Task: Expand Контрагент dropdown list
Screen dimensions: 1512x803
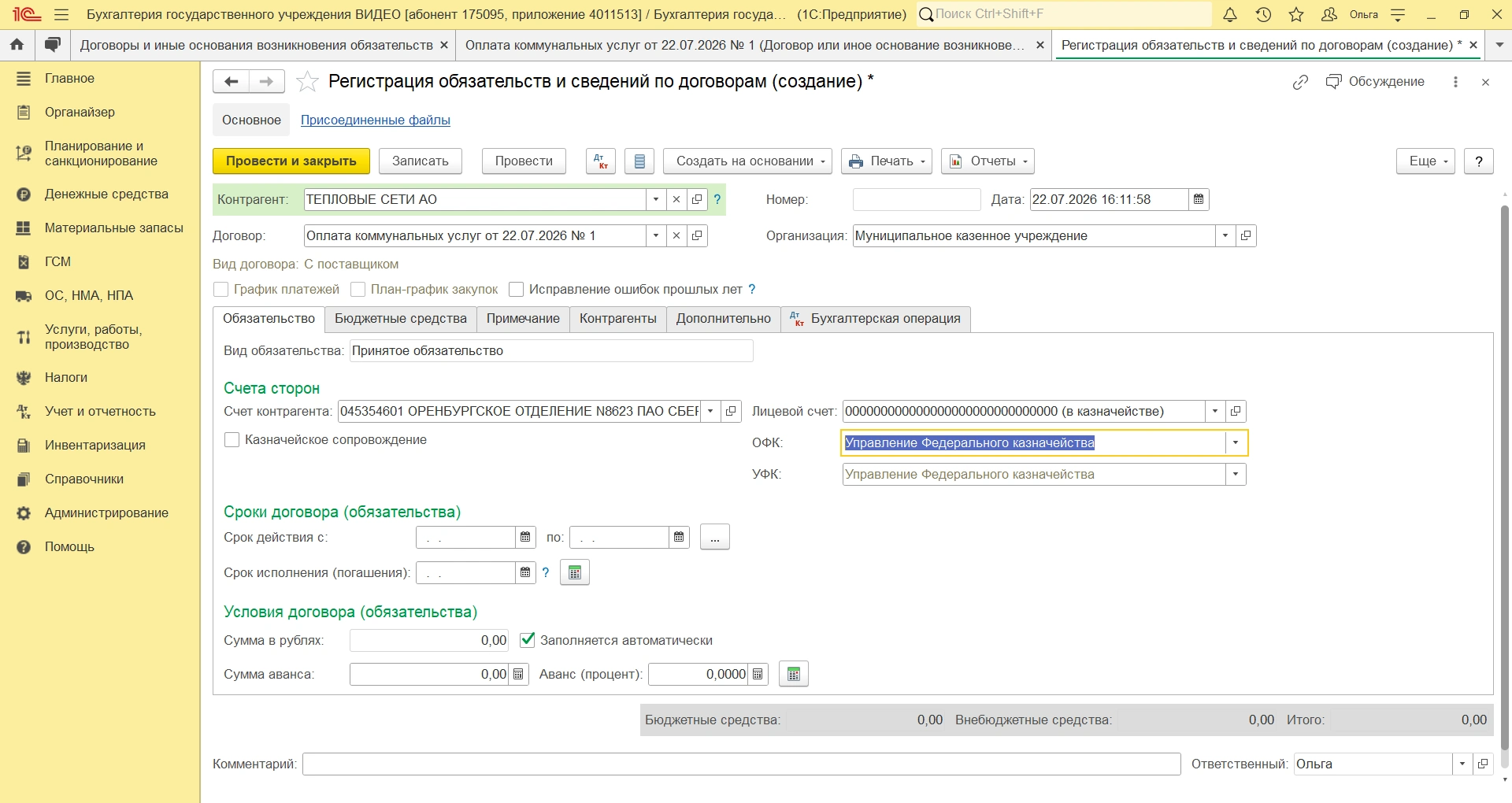Action: (x=656, y=200)
